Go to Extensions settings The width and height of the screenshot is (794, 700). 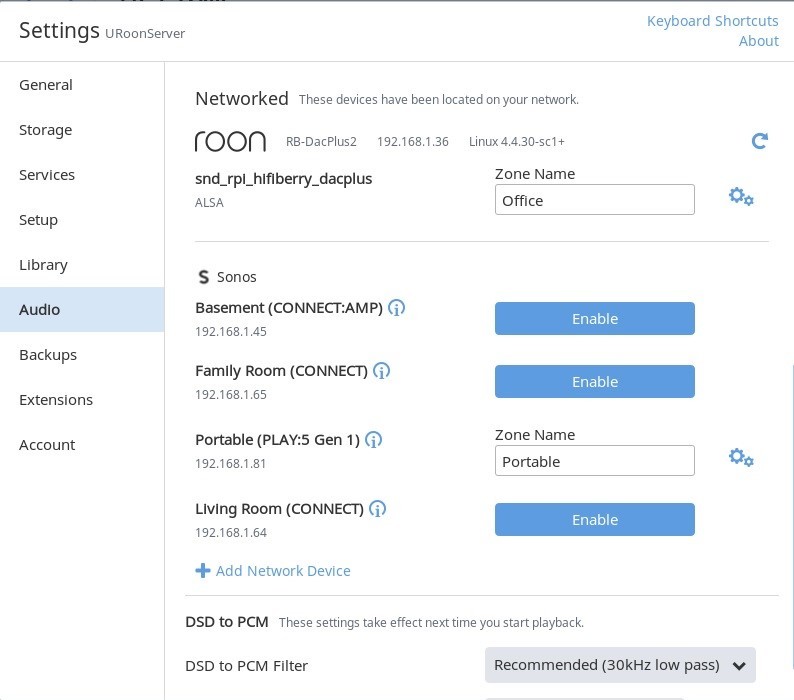click(82, 400)
